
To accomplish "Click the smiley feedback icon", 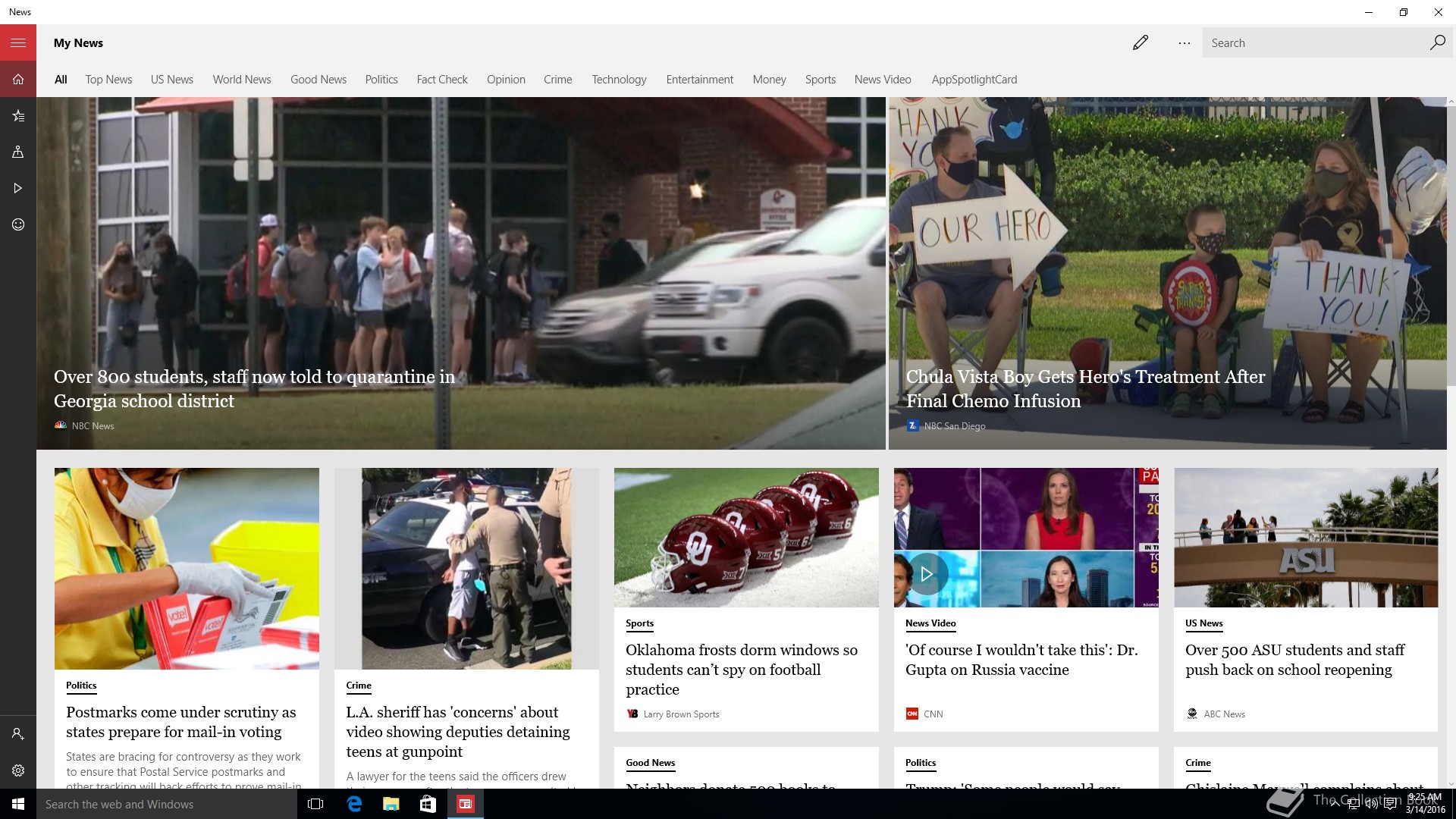I will pyautogui.click(x=18, y=224).
